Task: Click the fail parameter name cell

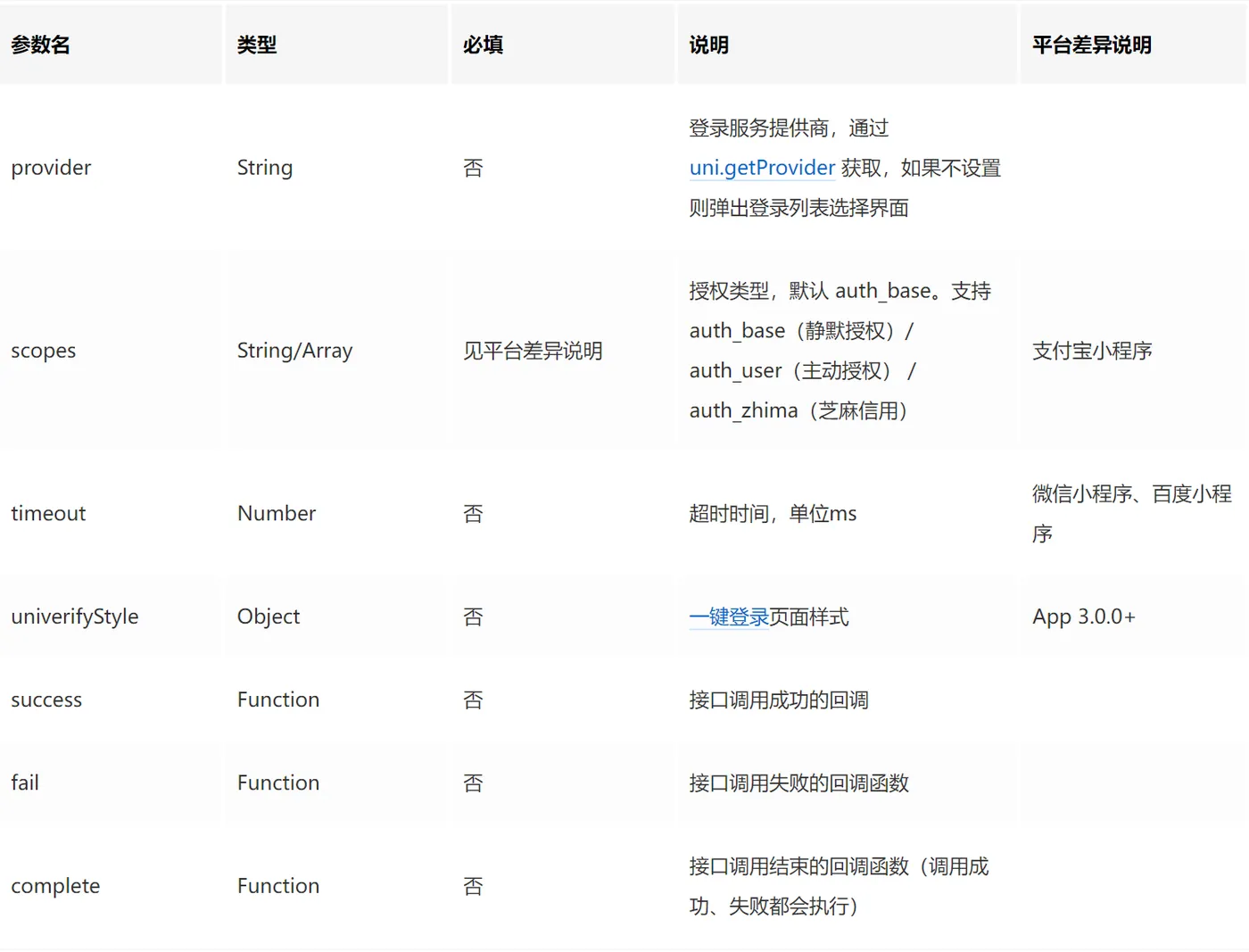Action: pos(25,782)
